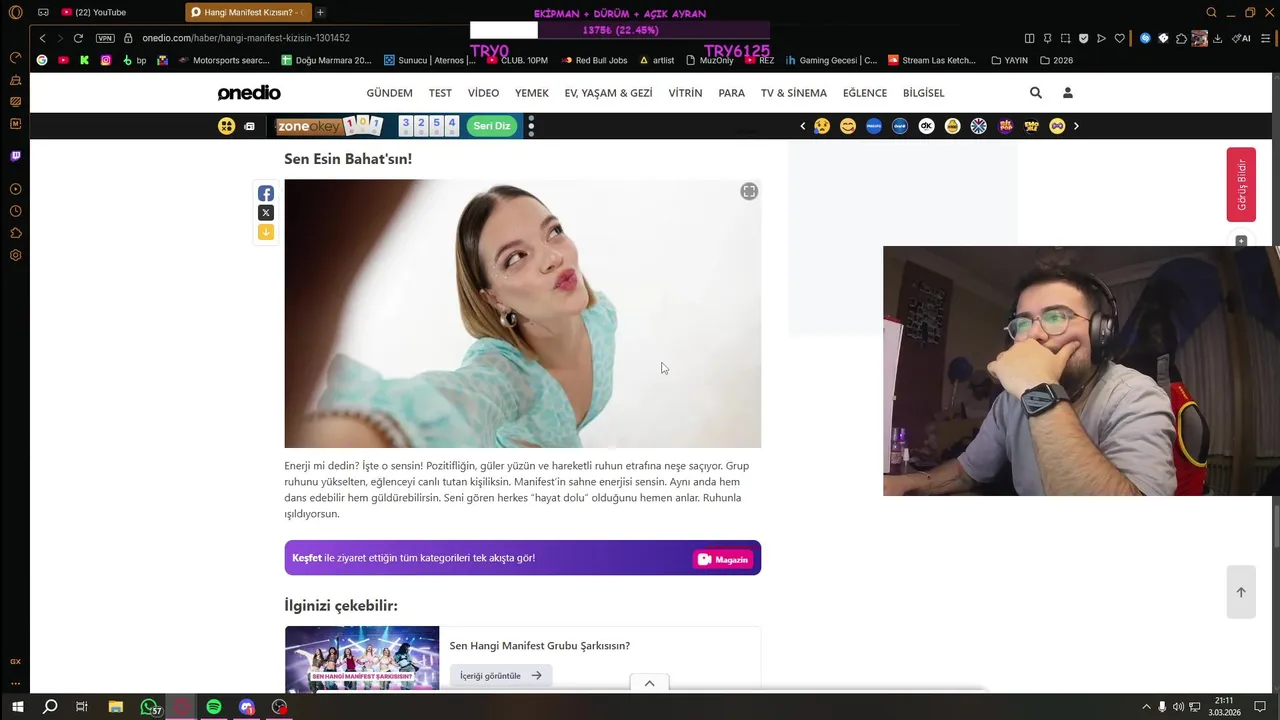Viewport: 1280px width, 720px height.
Task: Reload the onedio page
Action: 78,38
